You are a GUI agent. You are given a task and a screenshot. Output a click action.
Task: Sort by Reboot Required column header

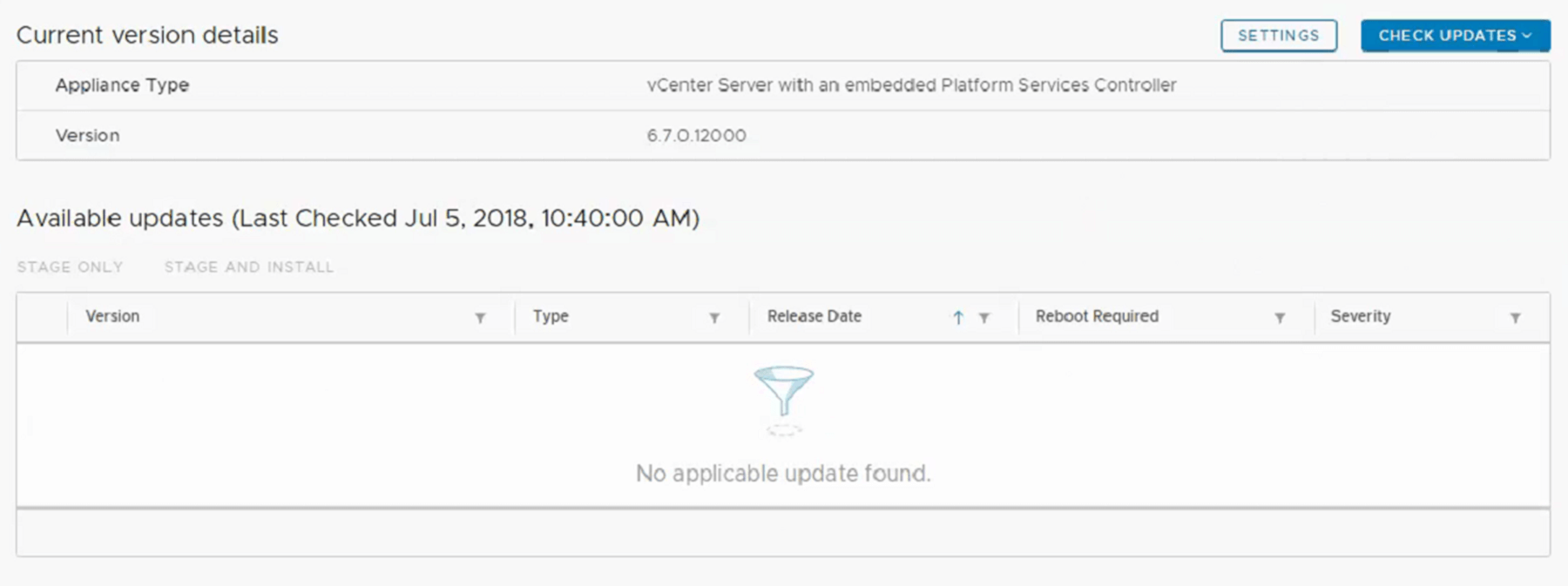point(1097,316)
